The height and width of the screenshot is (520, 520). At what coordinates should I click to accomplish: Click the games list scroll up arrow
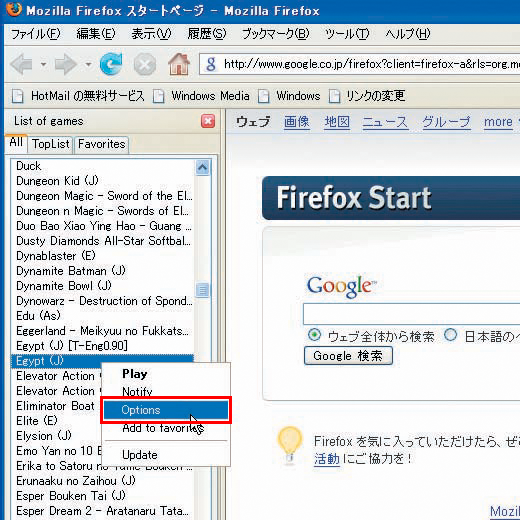coord(202,167)
